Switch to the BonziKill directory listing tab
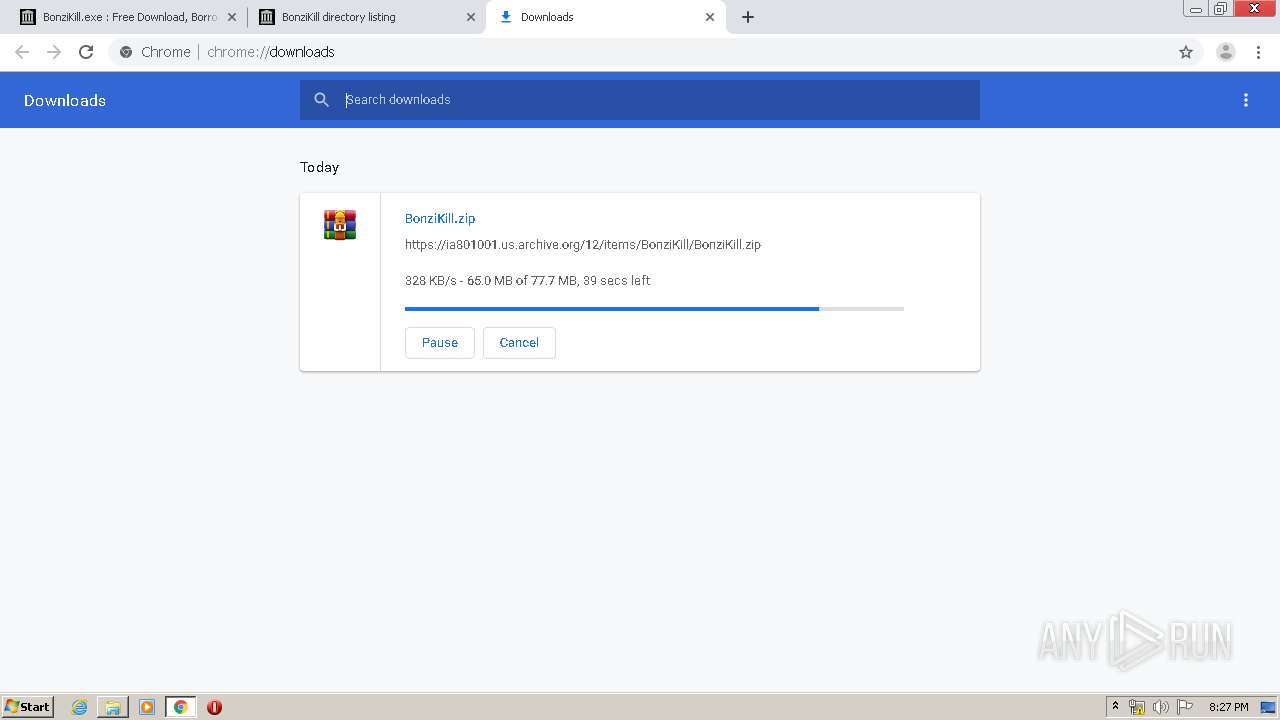The width and height of the screenshot is (1280, 720). (x=366, y=17)
